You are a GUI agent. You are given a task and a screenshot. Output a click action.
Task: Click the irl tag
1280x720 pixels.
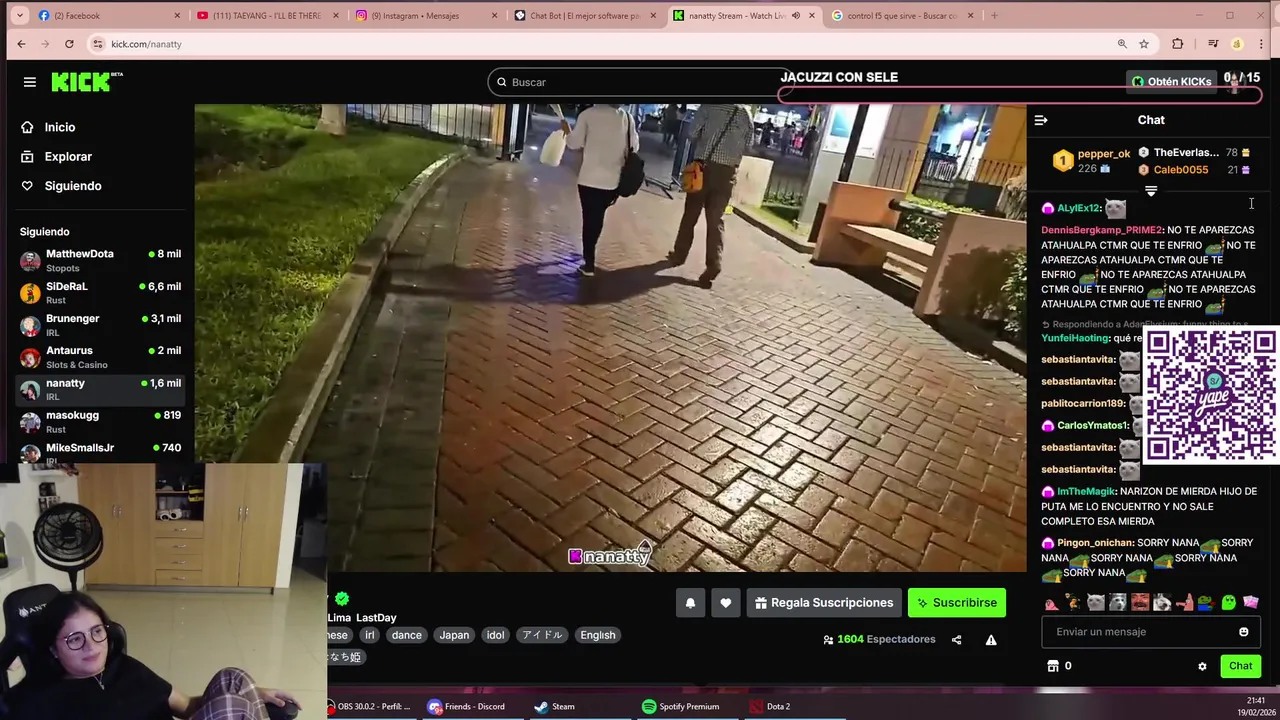(370, 635)
